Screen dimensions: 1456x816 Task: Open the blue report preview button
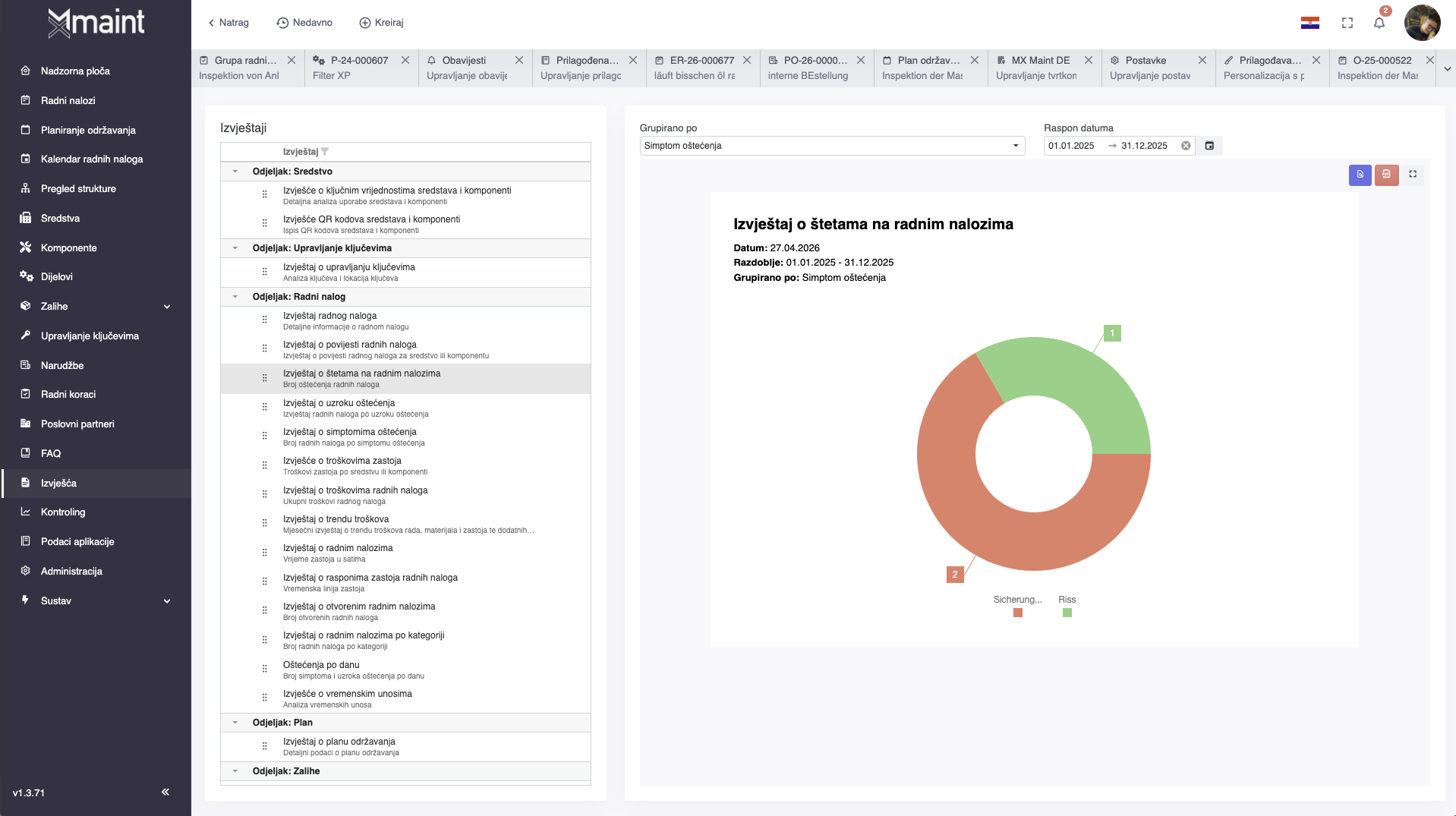(1360, 175)
